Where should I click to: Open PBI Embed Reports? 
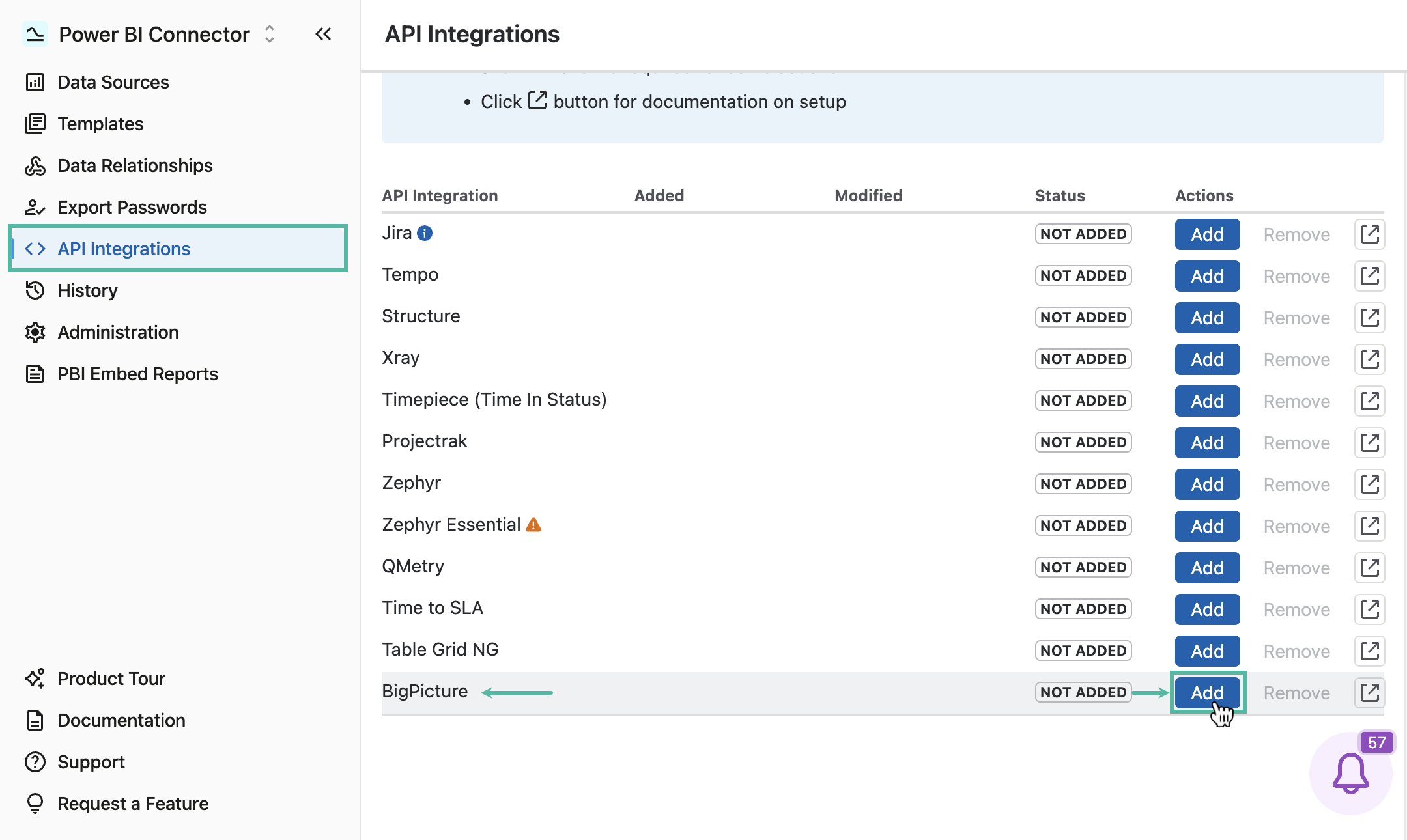pyautogui.click(x=137, y=374)
